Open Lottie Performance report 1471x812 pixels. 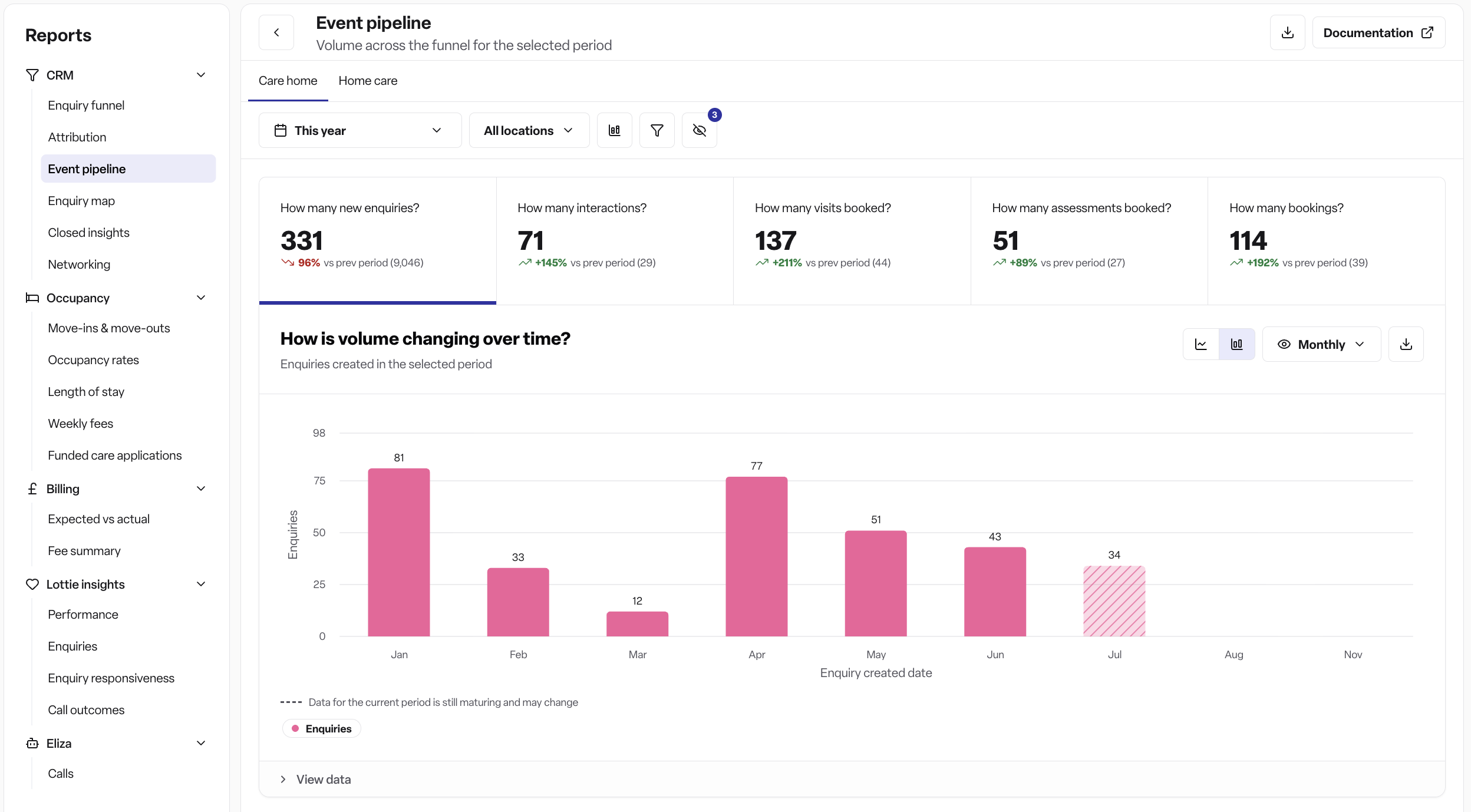[128, 615]
